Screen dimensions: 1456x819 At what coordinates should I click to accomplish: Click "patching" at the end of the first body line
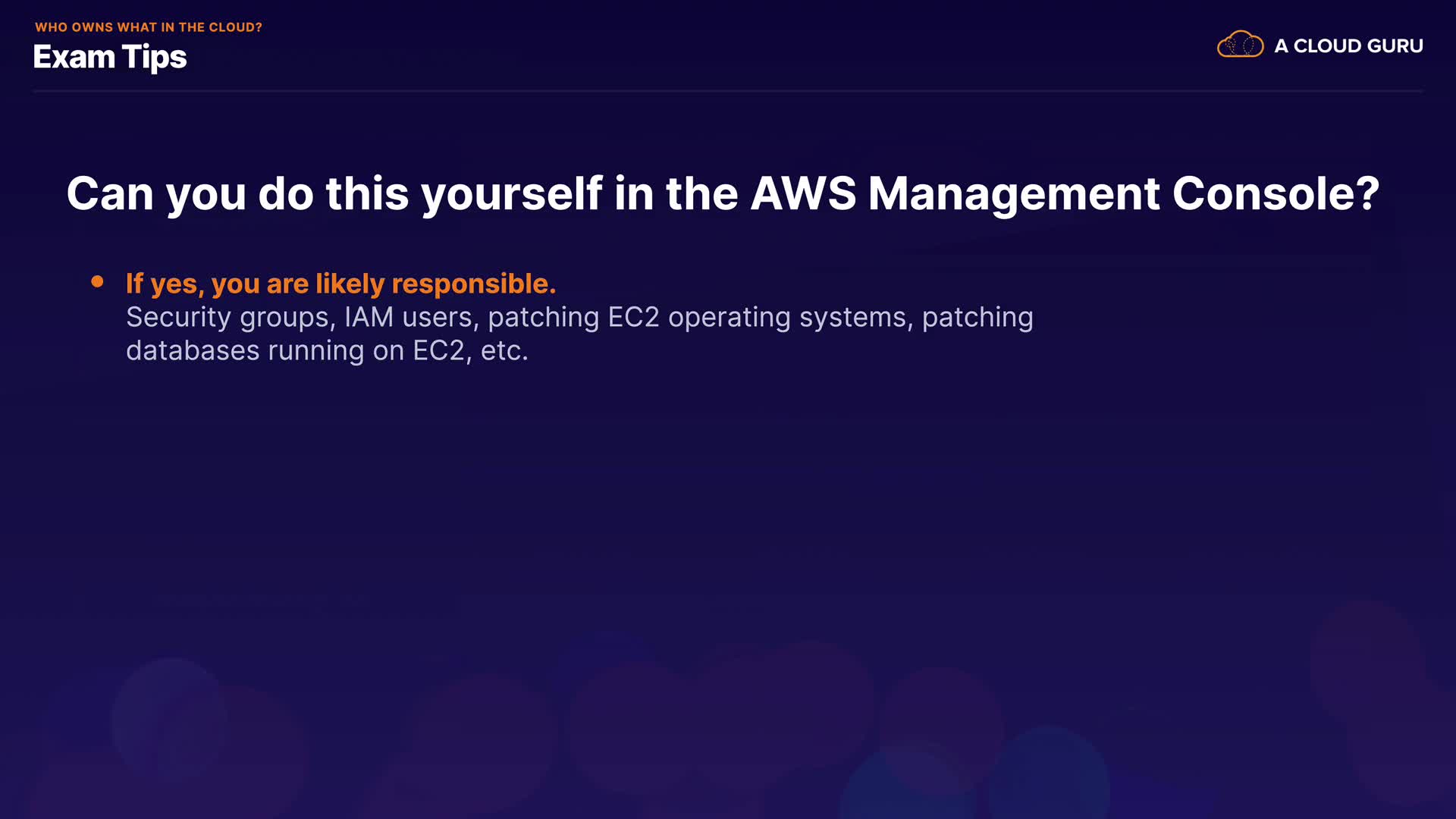tap(977, 317)
